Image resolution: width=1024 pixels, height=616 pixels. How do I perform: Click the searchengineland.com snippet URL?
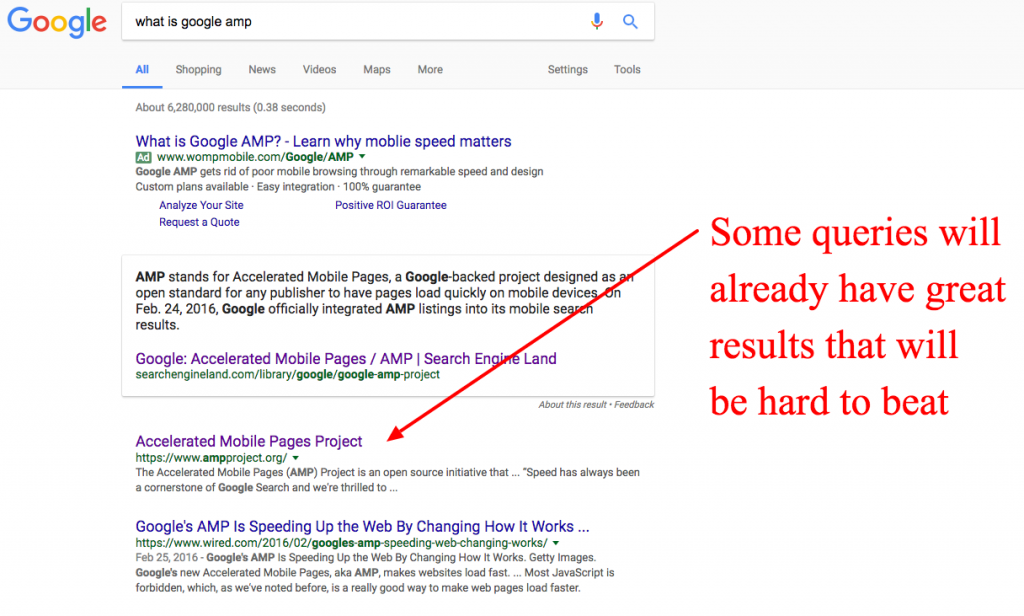tap(287, 375)
